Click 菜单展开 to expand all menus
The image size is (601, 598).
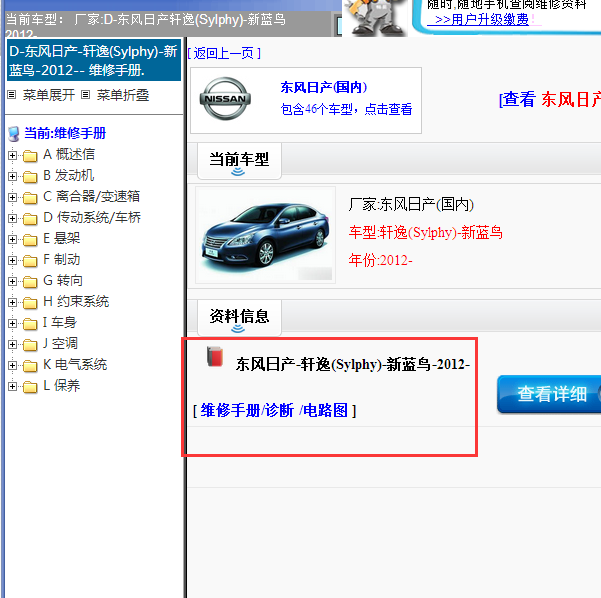click(x=49, y=95)
